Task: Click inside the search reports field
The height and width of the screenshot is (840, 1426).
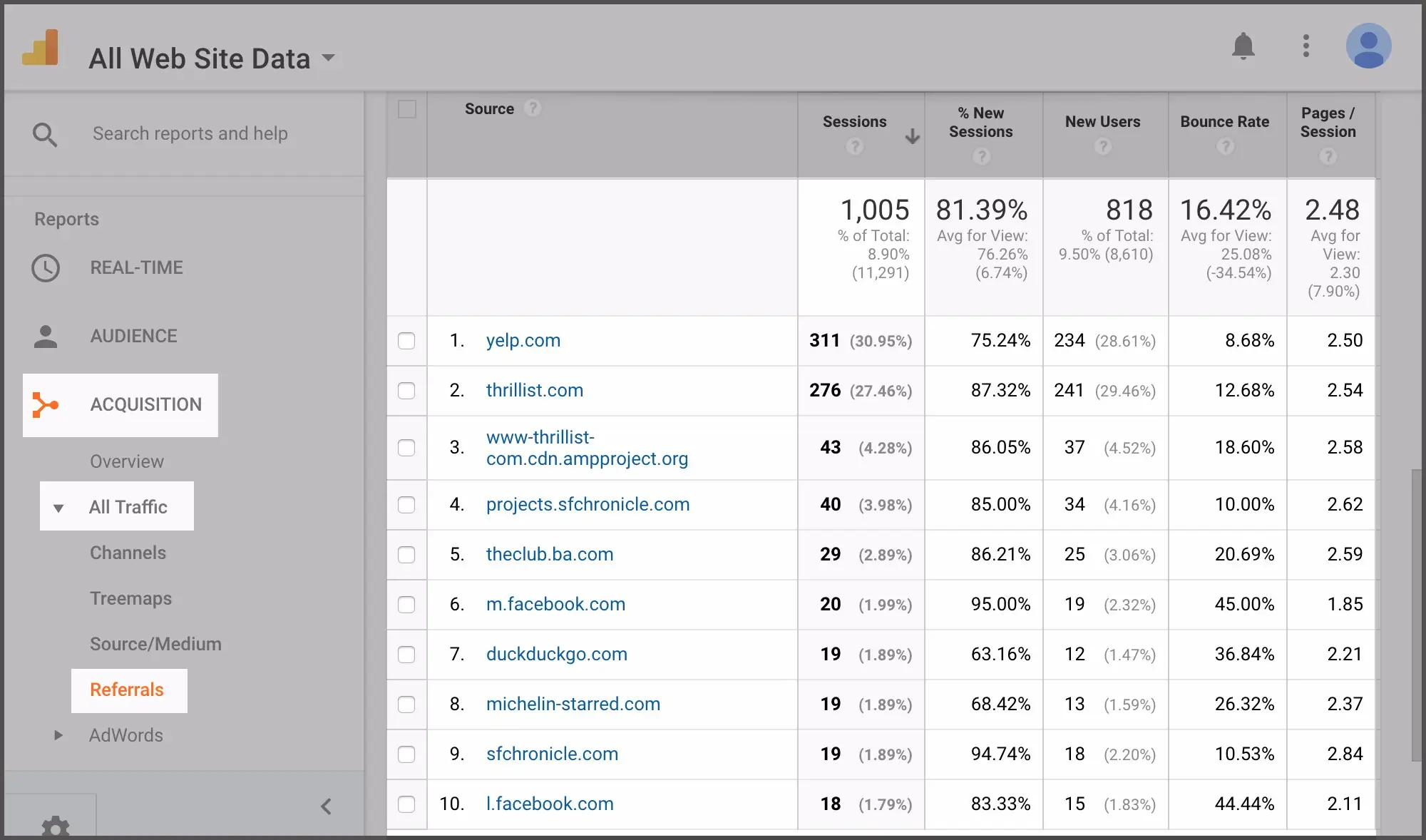Action: 190,133
